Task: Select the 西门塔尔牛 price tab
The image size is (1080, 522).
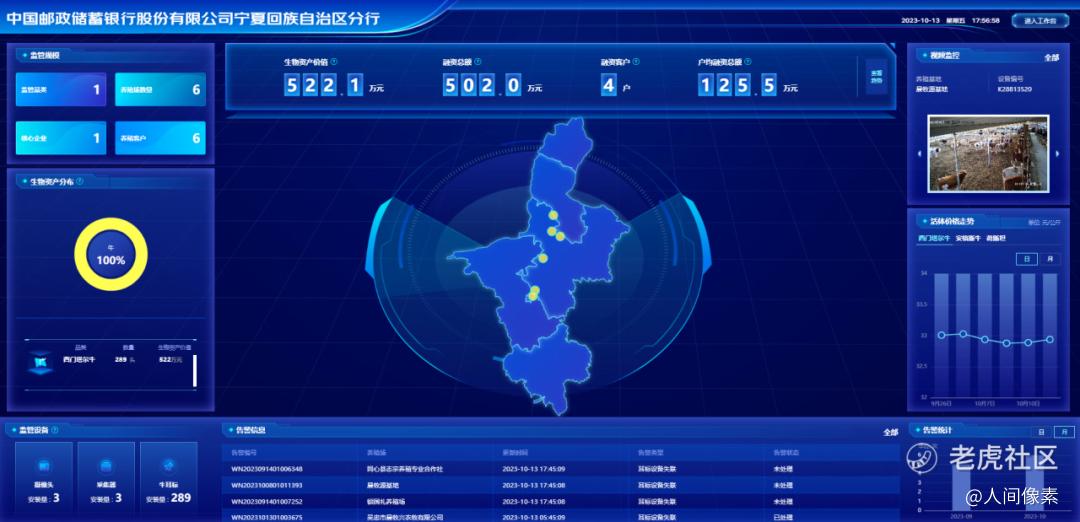Action: (934, 238)
